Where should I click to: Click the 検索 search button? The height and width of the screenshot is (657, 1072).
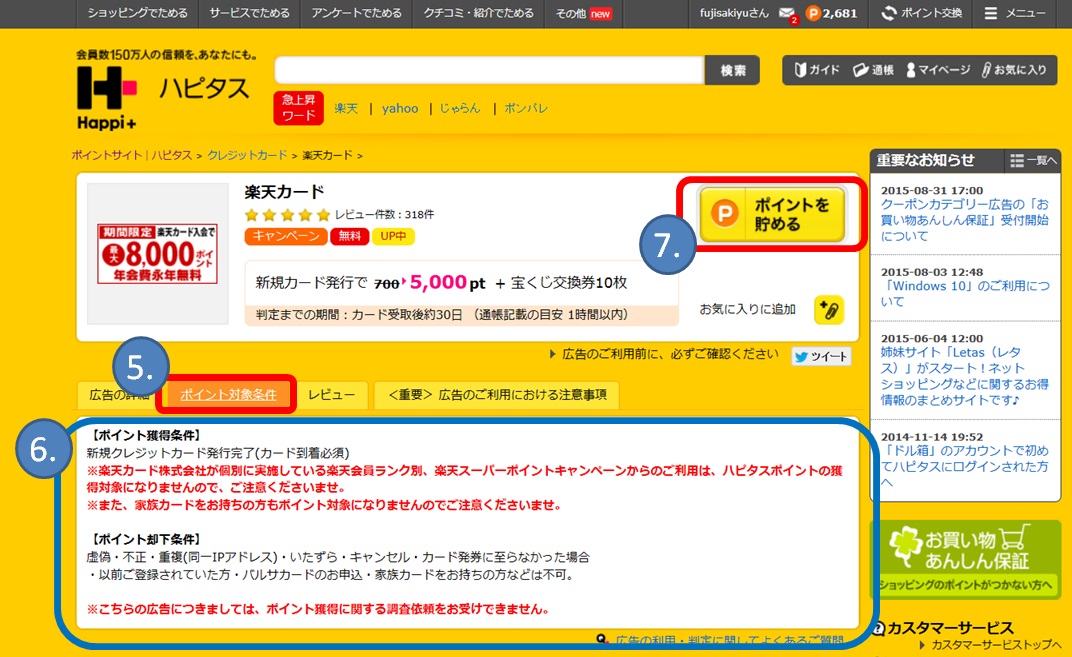[732, 70]
